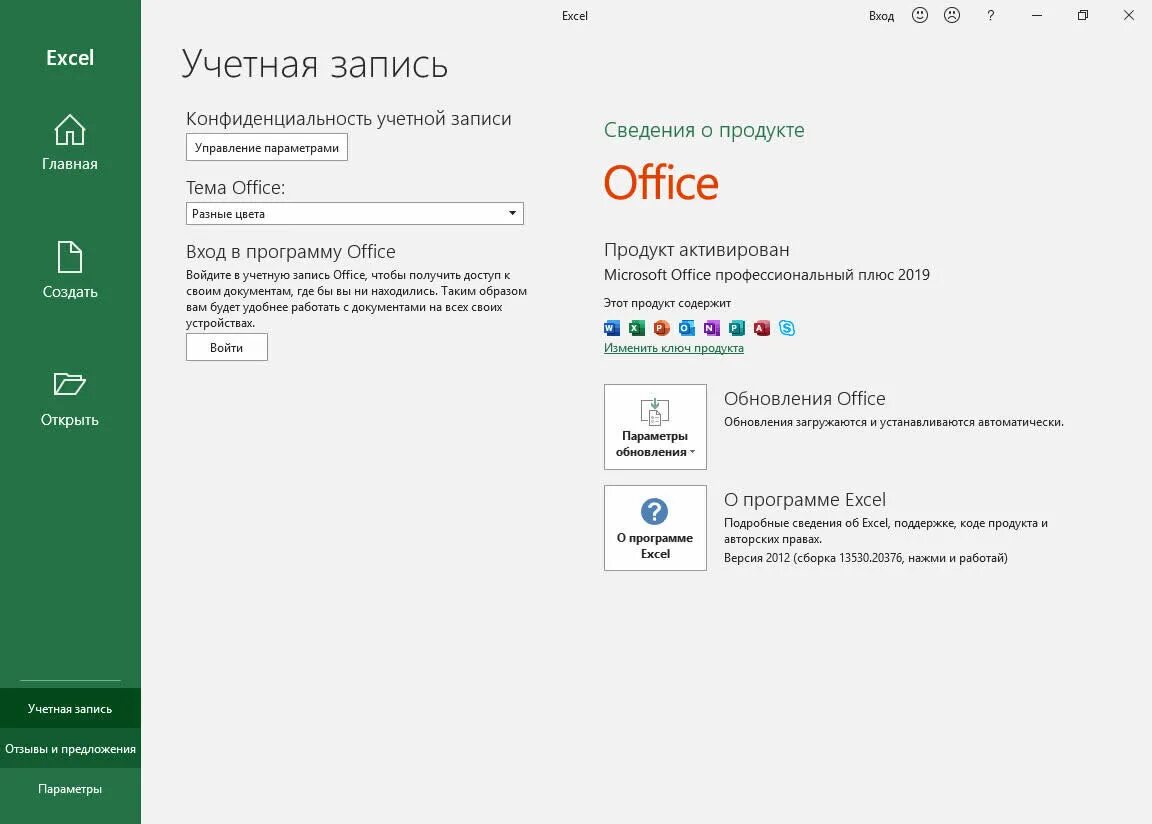Click the Продукт активирован heading
The height and width of the screenshot is (824, 1152).
[696, 250]
